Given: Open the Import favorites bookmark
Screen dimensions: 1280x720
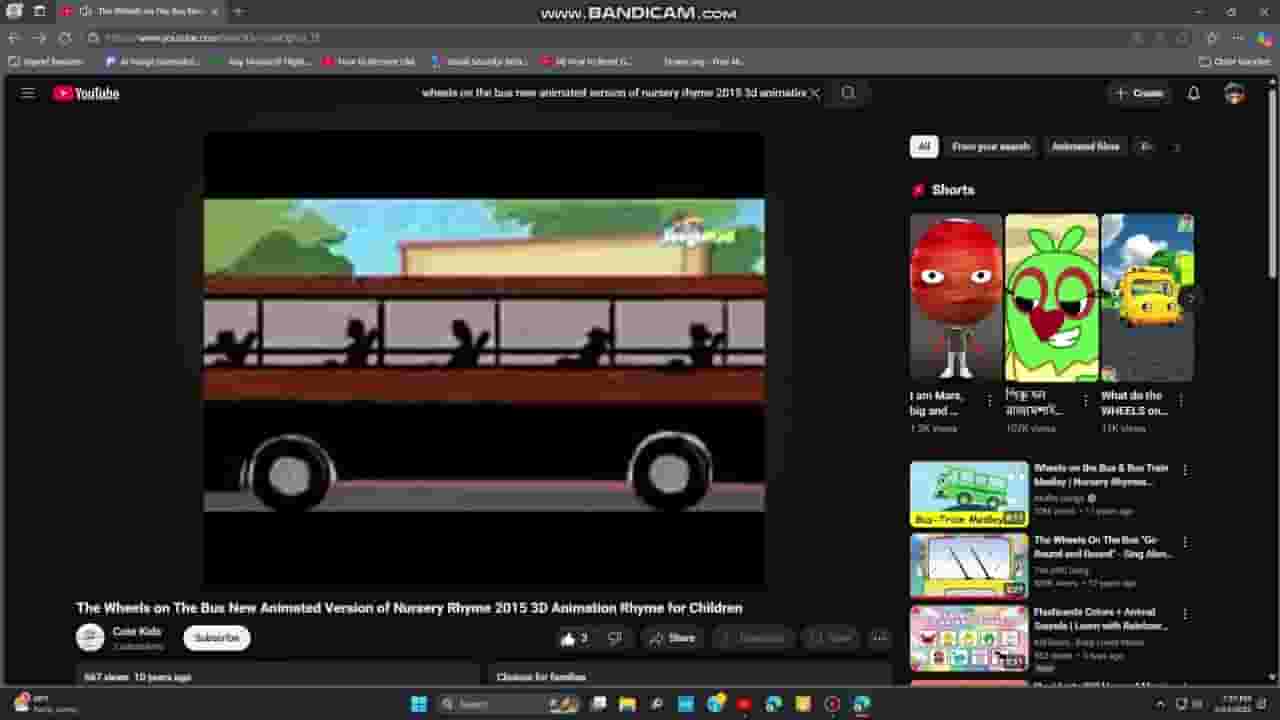Looking at the screenshot, I should 47,61.
